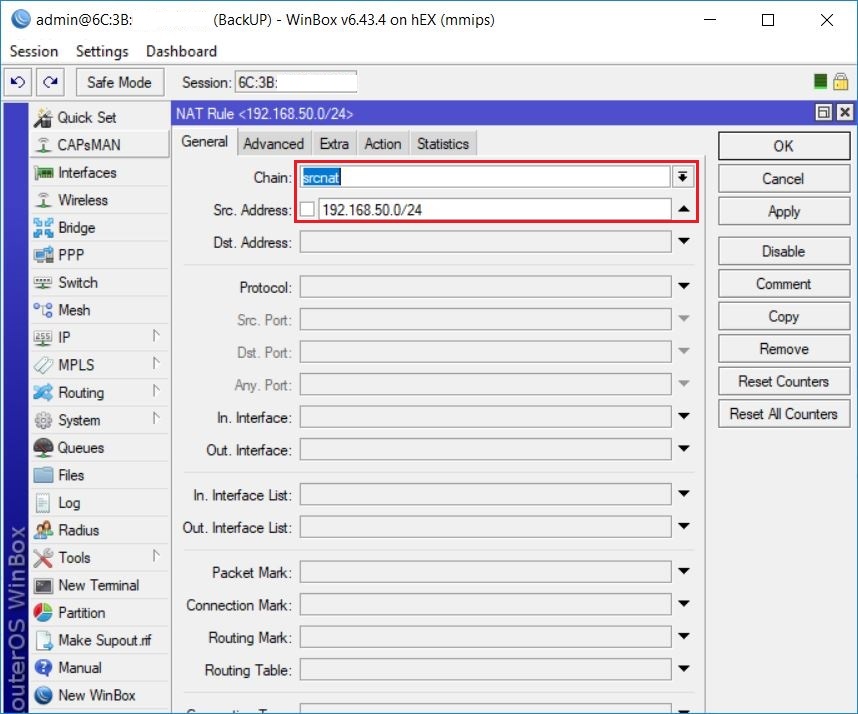Switch to the Advanced tab

[274, 144]
